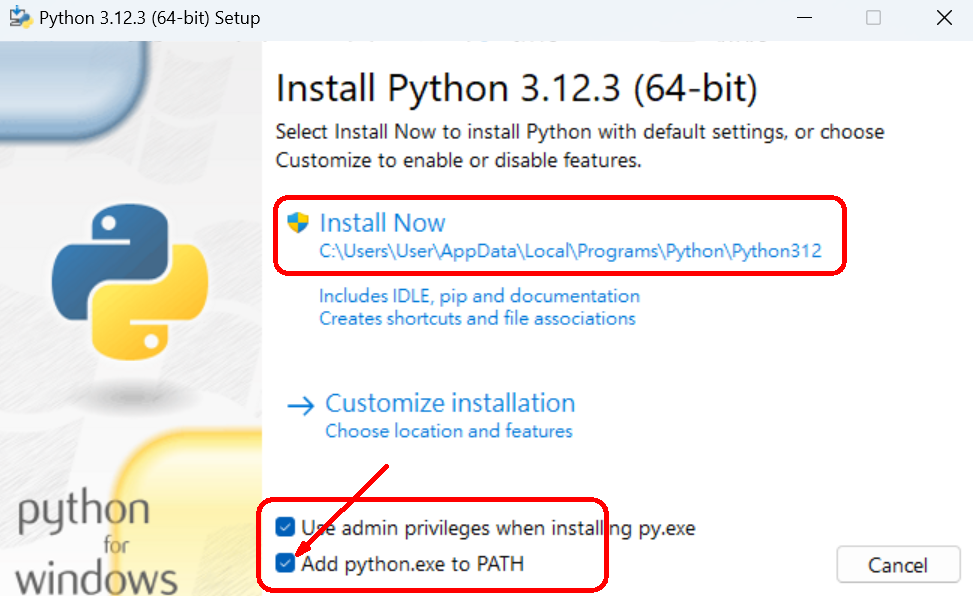Click 'Choose location and features' text
Image resolution: width=973 pixels, height=596 pixels.
(x=449, y=431)
